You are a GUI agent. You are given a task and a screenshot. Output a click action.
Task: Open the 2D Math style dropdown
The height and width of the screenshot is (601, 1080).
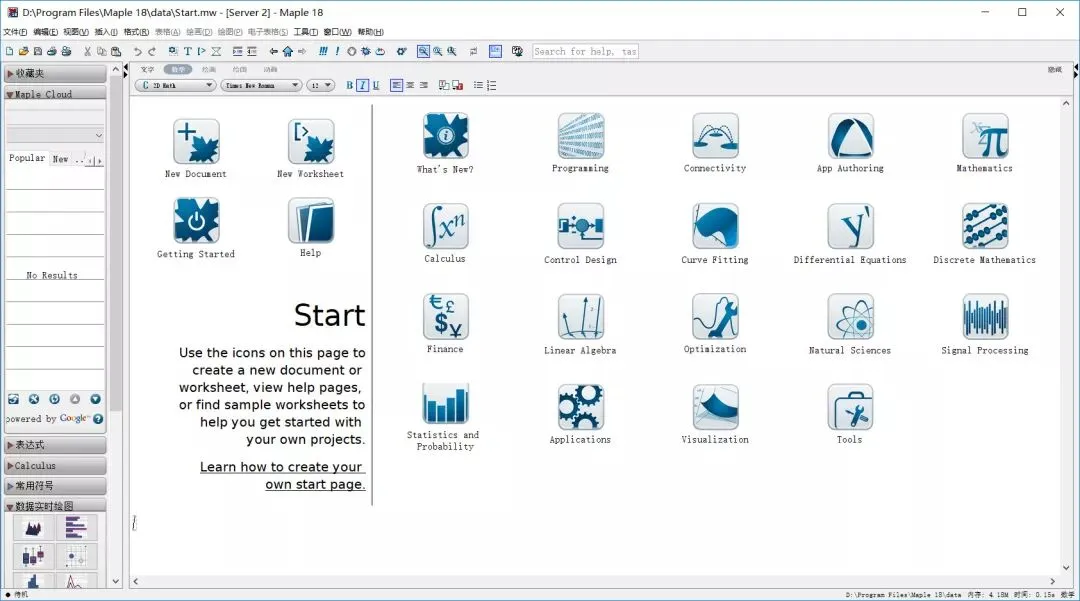pos(176,85)
